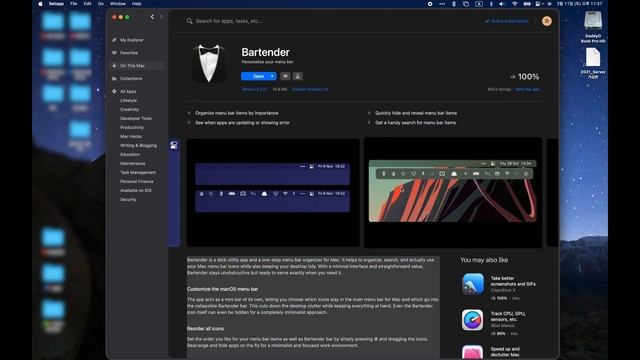The width and height of the screenshot is (640, 360).
Task: Click the Version number link
Action: (x=254, y=89)
